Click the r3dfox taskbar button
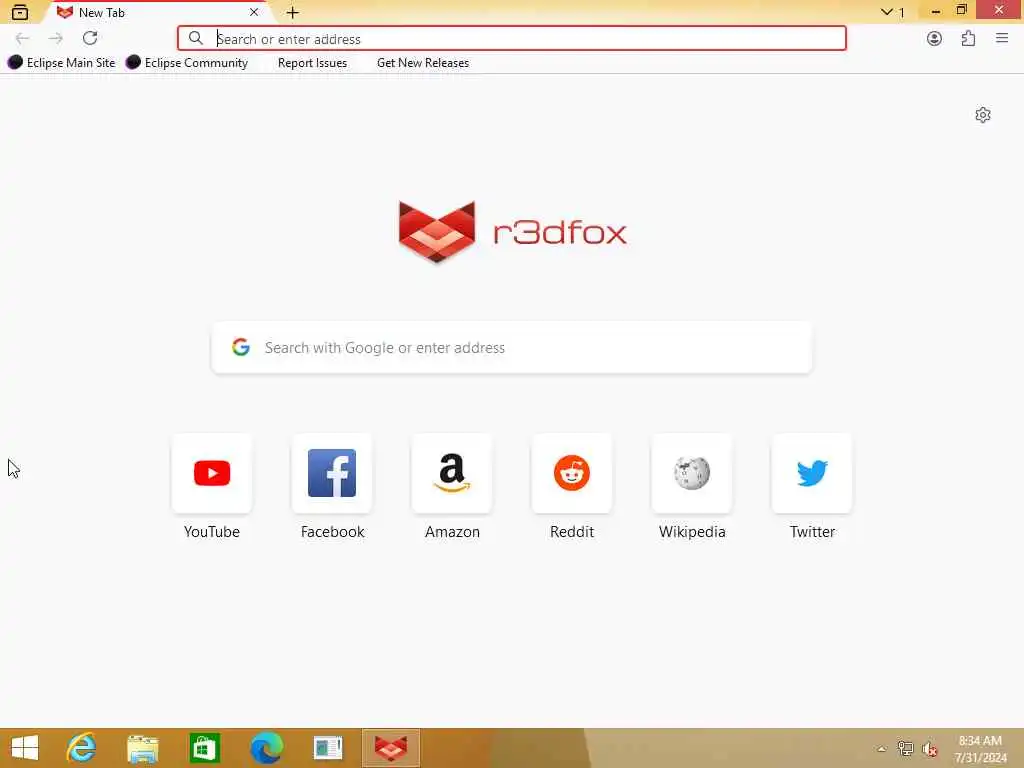Viewport: 1024px width, 768px height. coord(391,748)
